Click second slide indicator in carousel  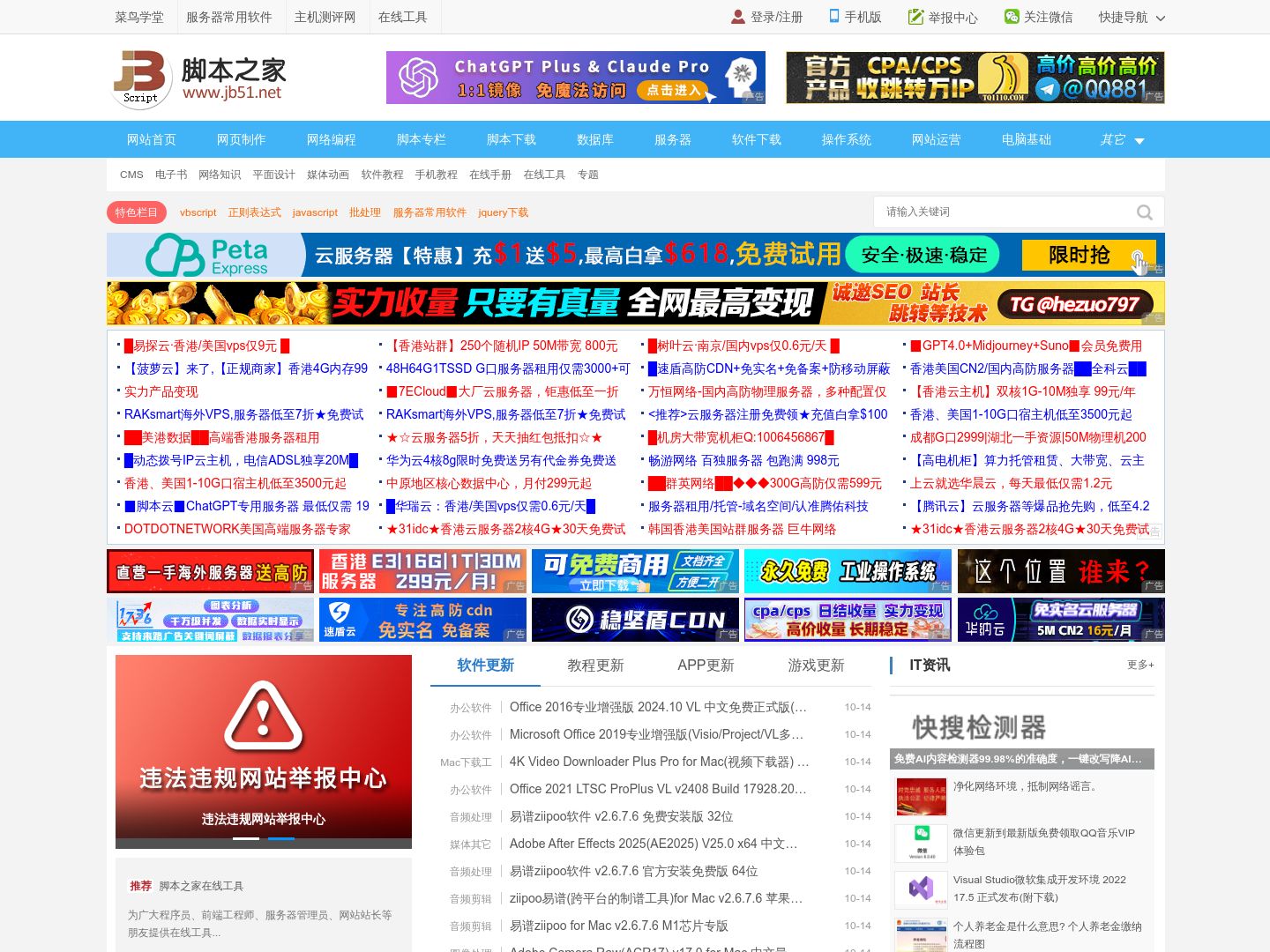tap(281, 838)
